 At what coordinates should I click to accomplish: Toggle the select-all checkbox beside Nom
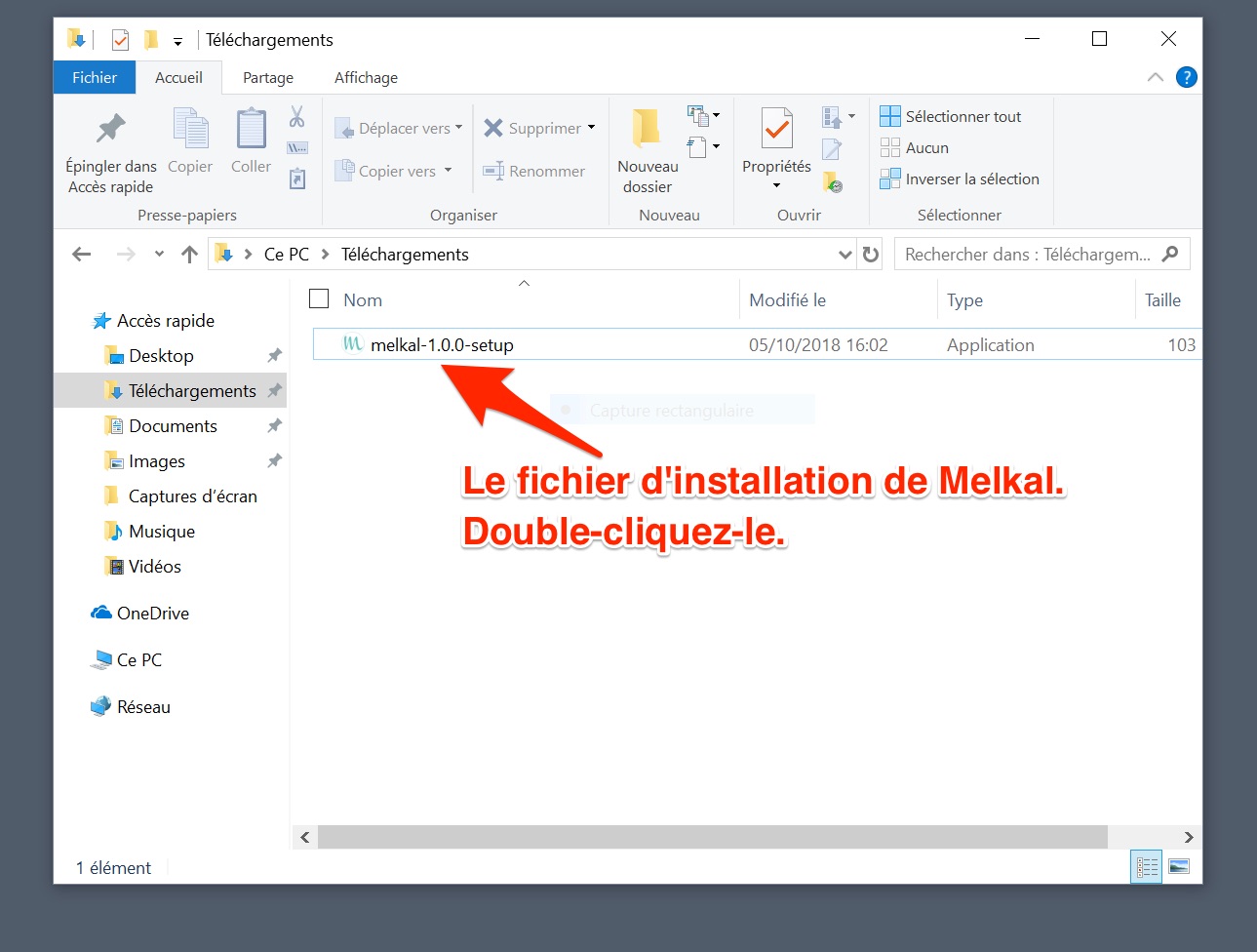(x=319, y=298)
